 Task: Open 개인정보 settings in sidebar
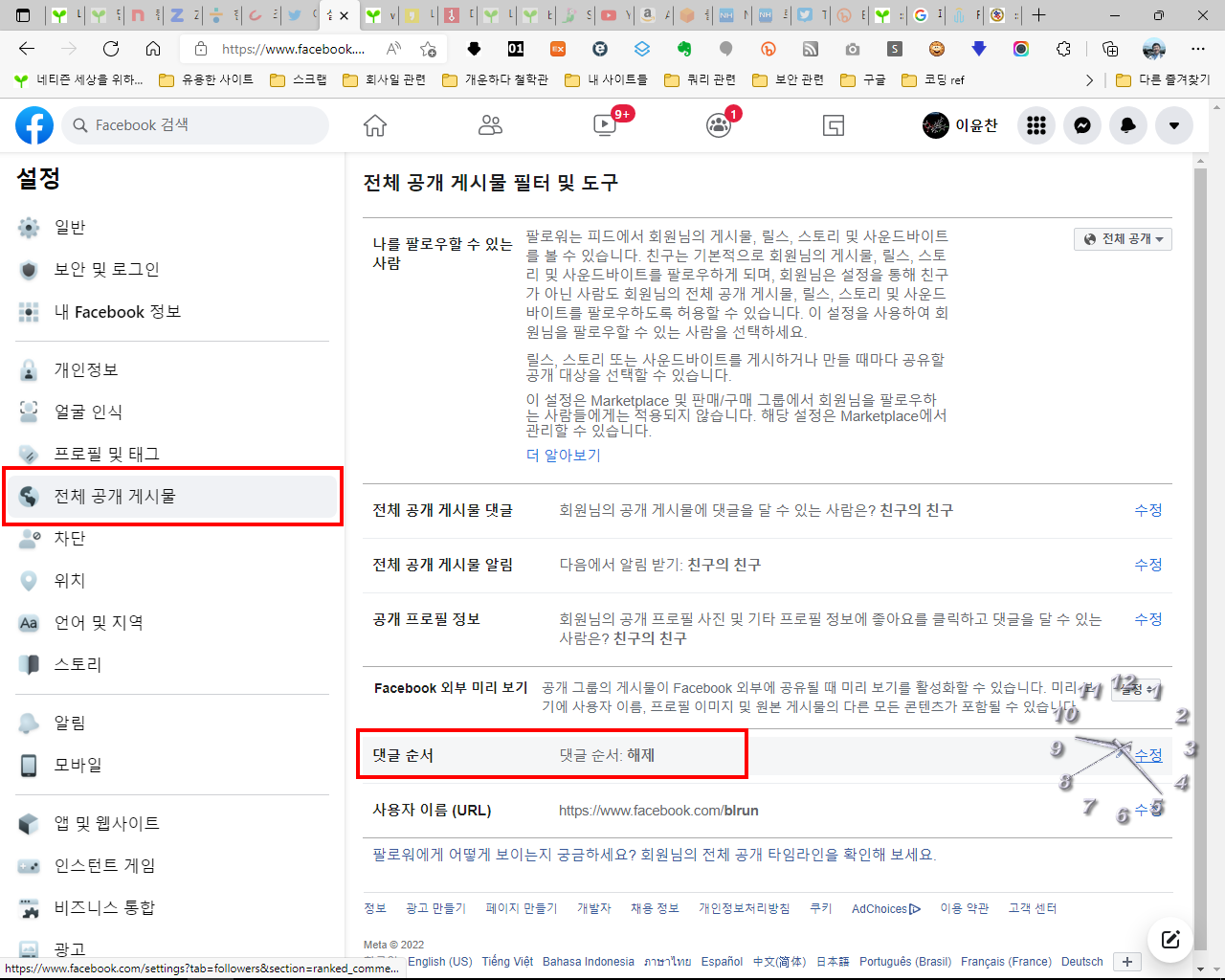click(x=172, y=369)
